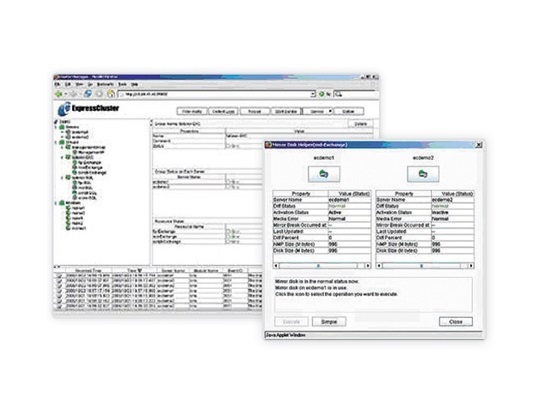Collapse the Monitors node in the tree
550x404 pixels.
click(x=56, y=203)
